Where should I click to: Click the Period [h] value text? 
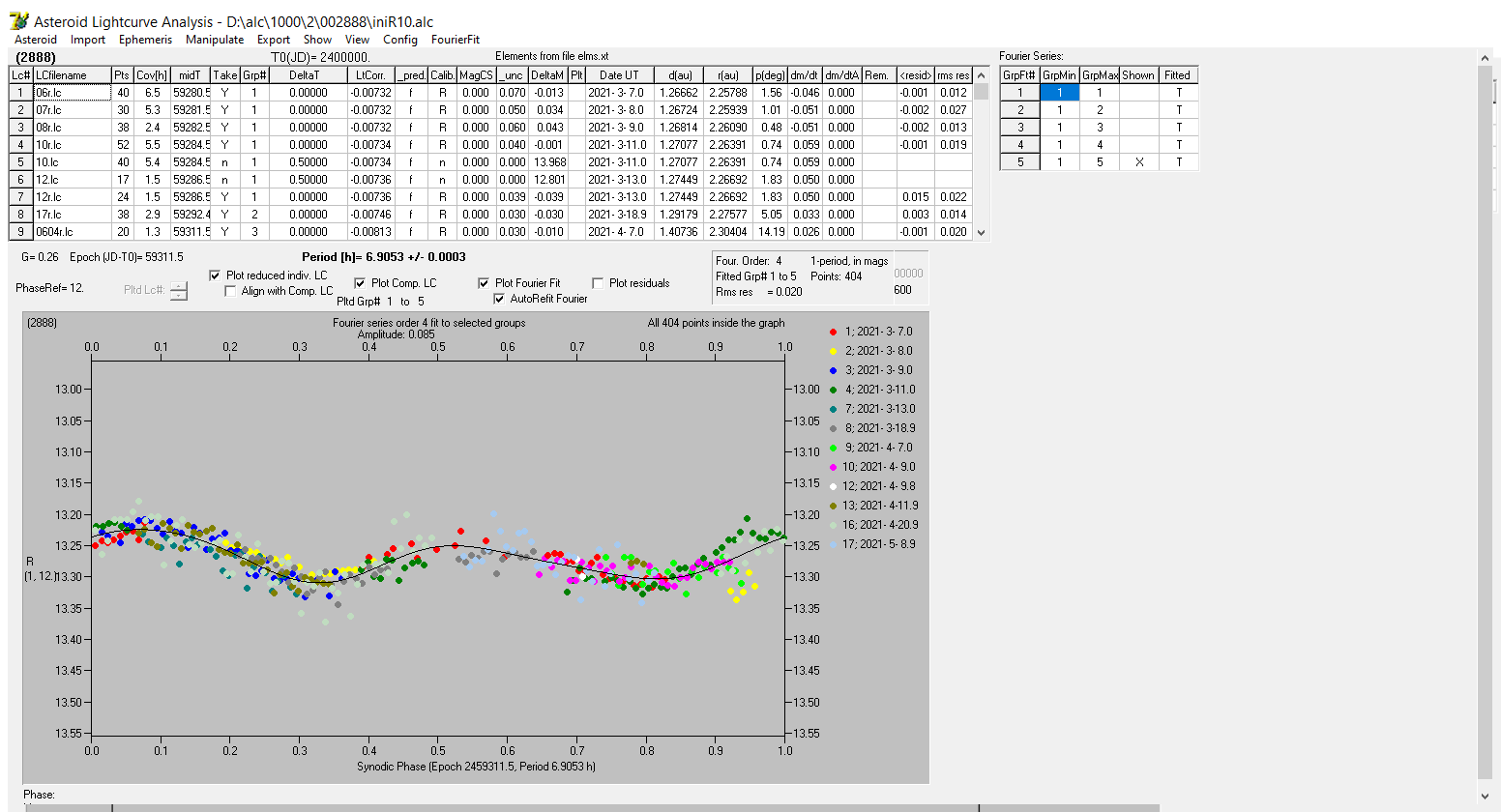pos(384,257)
